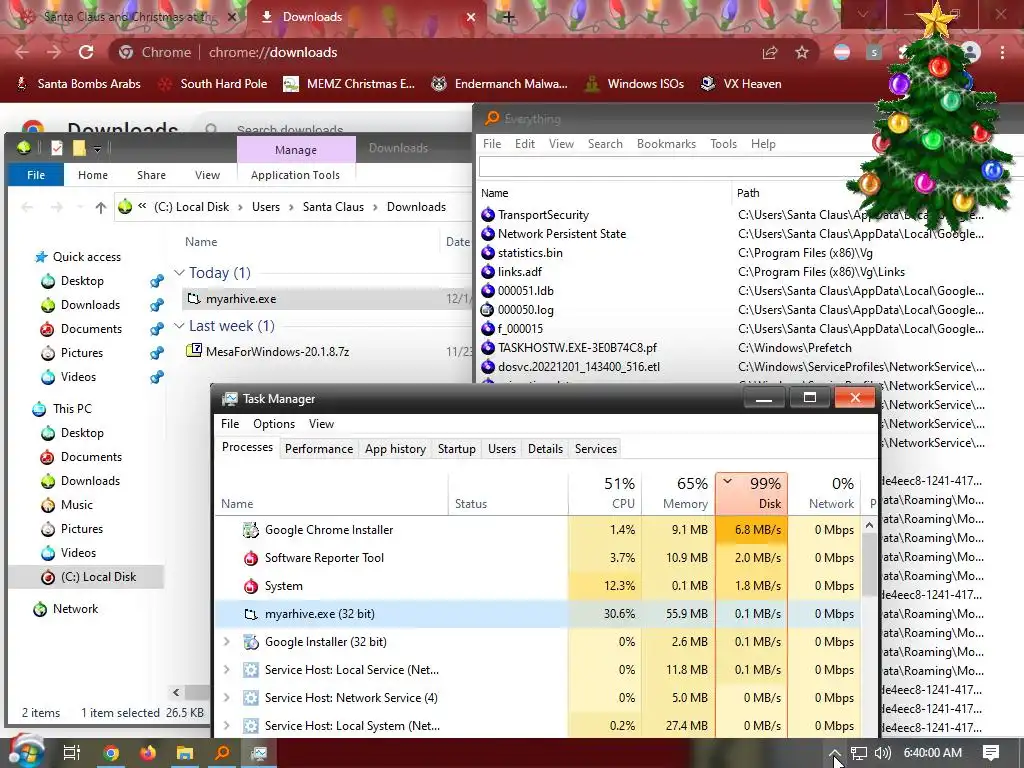Open Music under This PC

click(x=76, y=504)
